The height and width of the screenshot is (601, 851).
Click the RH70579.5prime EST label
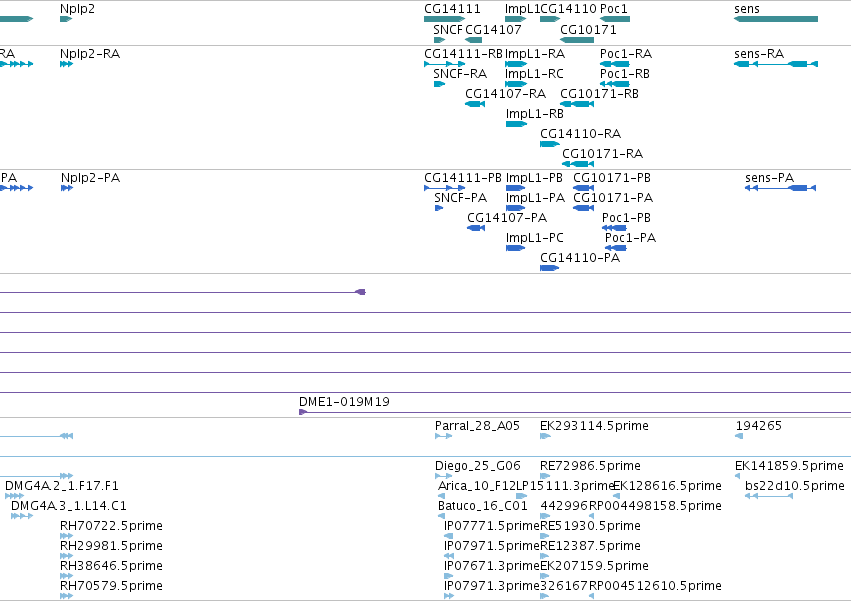pyautogui.click(x=111, y=586)
